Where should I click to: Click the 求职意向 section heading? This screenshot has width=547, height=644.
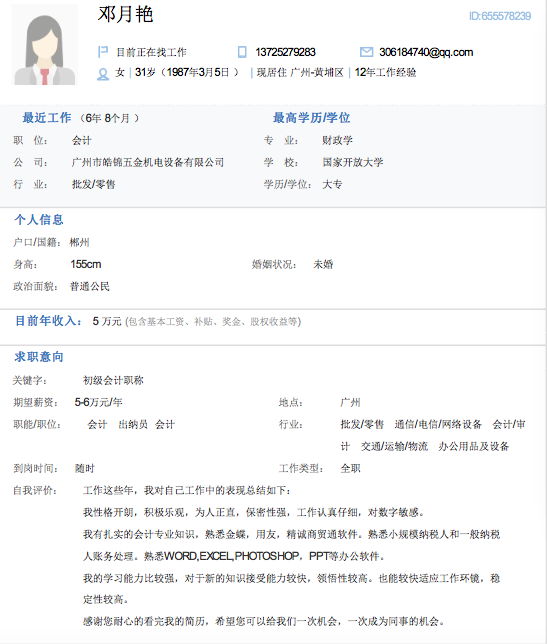pyautogui.click(x=39, y=357)
